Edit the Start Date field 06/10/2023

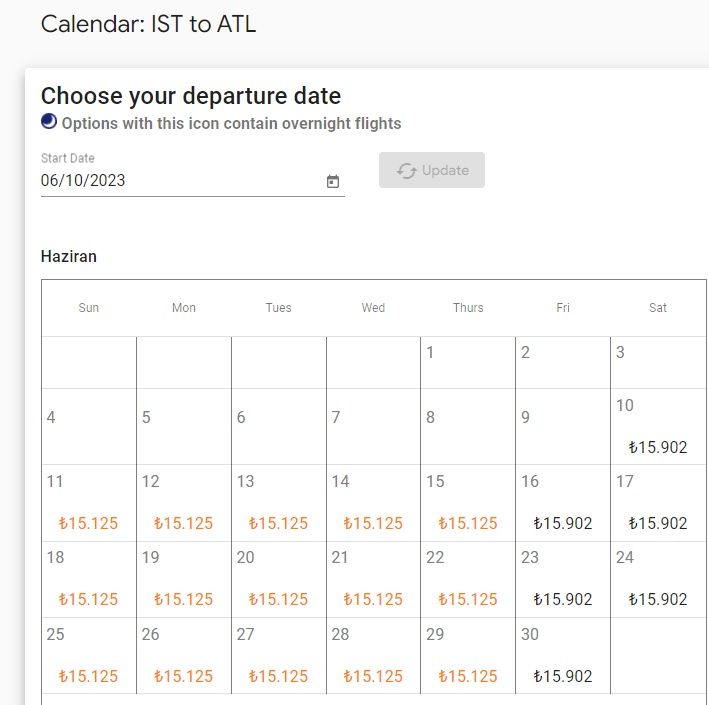pyautogui.click(x=193, y=180)
